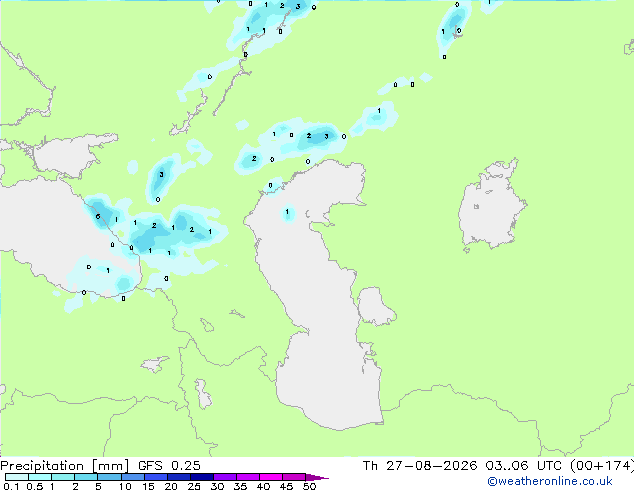Screen dimensions: 634x490
Task: Click the above-50 arrow tip of the legend
Action: (318, 477)
